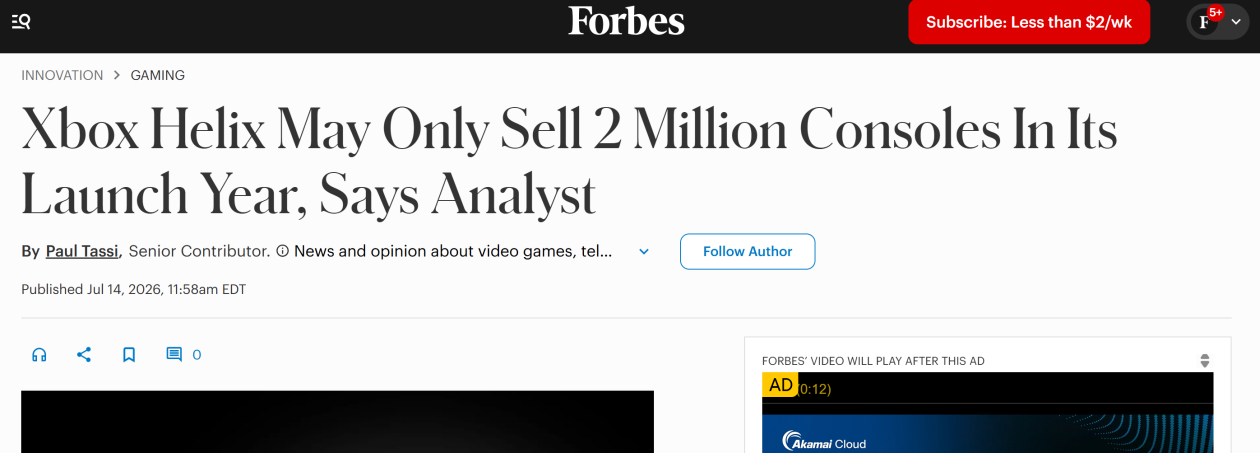Expand the truncated author bio chevron
1260x453 pixels.
click(644, 252)
